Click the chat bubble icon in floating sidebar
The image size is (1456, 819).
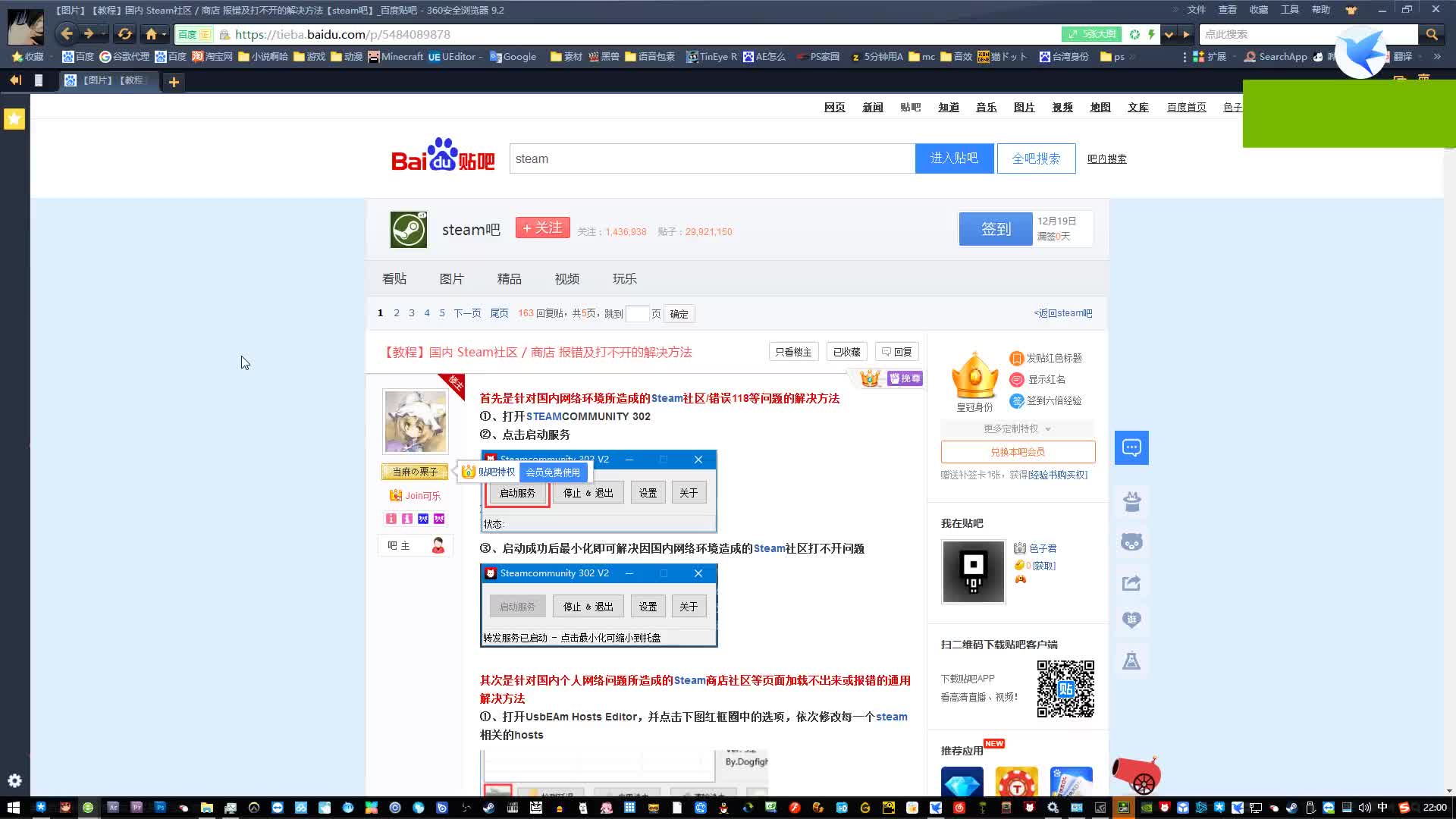coord(1131,447)
